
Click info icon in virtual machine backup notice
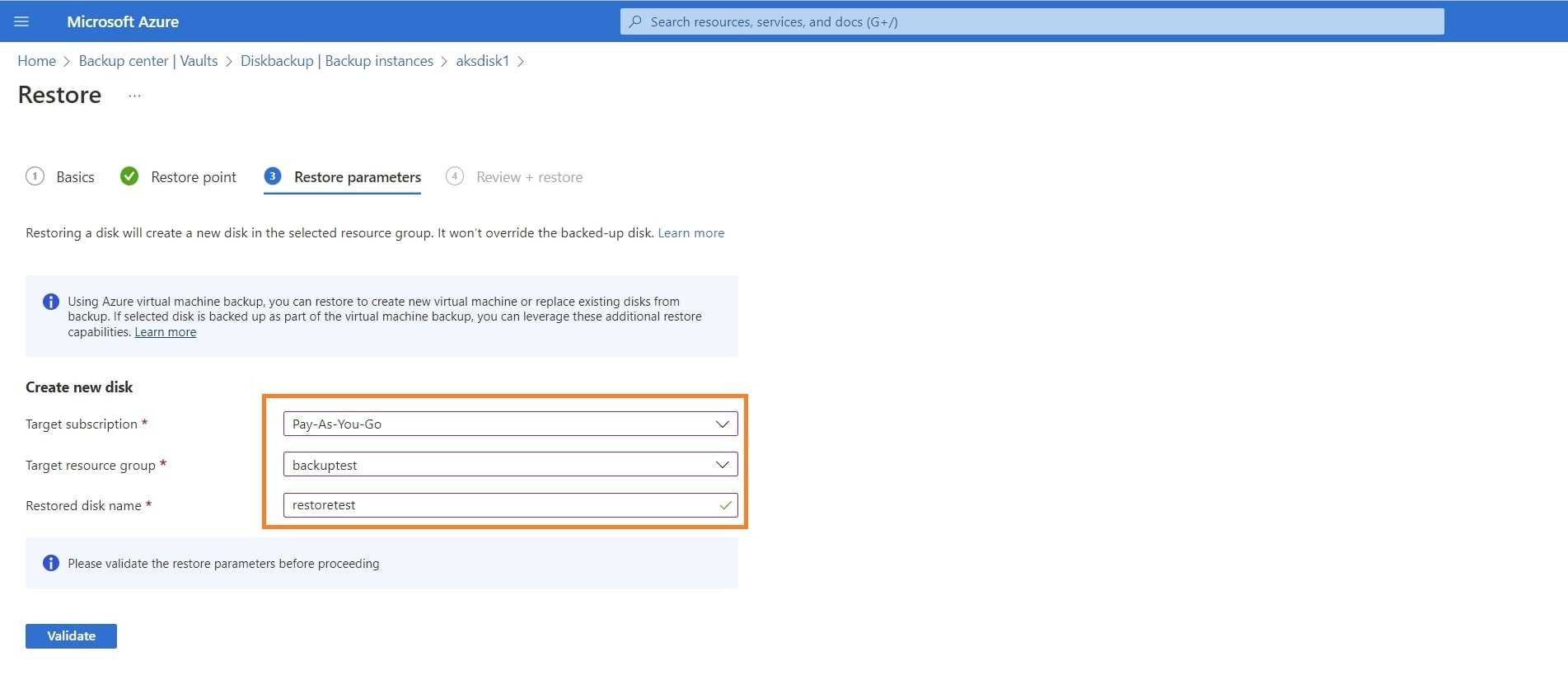51,302
